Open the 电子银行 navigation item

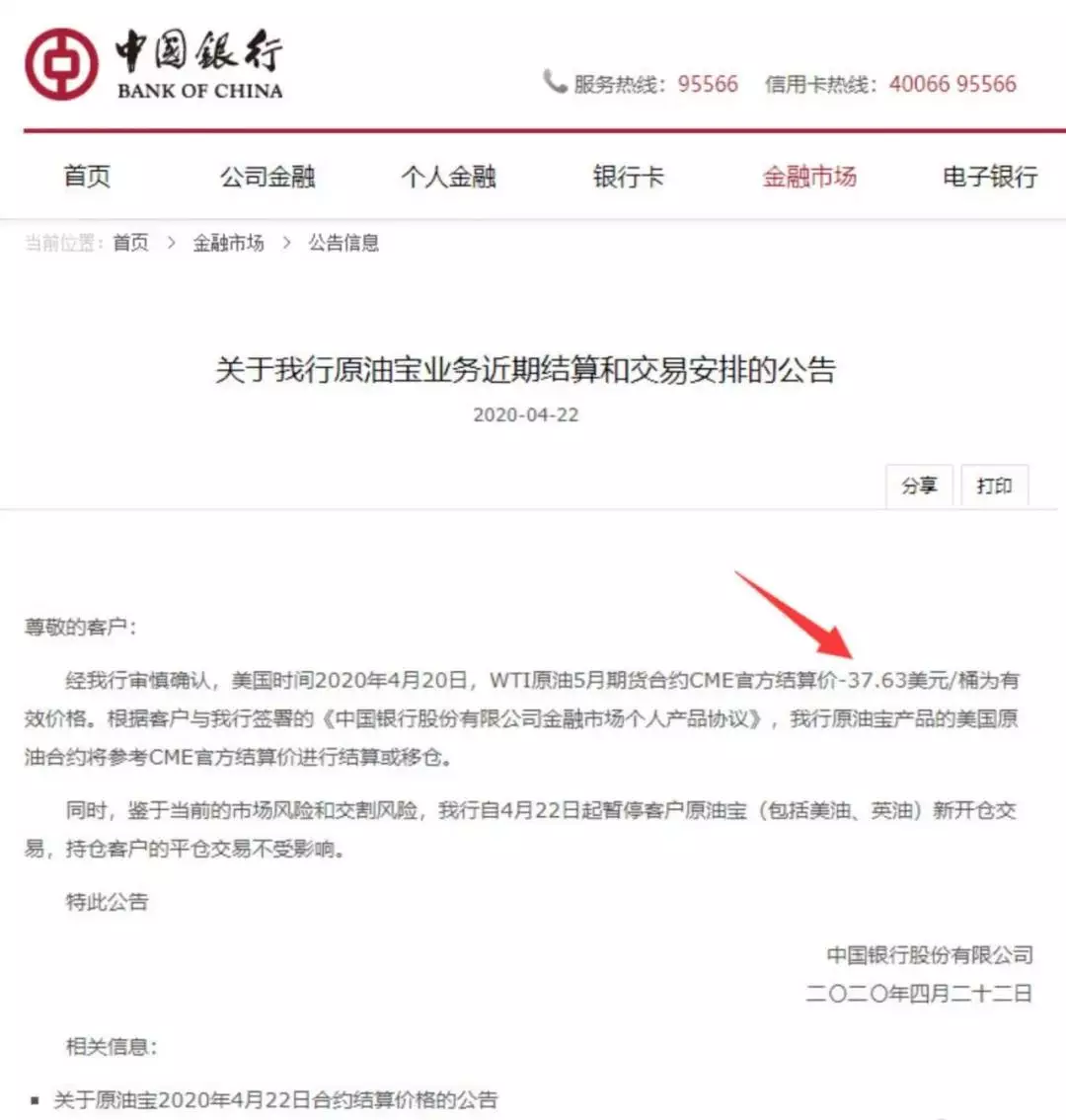point(990,176)
